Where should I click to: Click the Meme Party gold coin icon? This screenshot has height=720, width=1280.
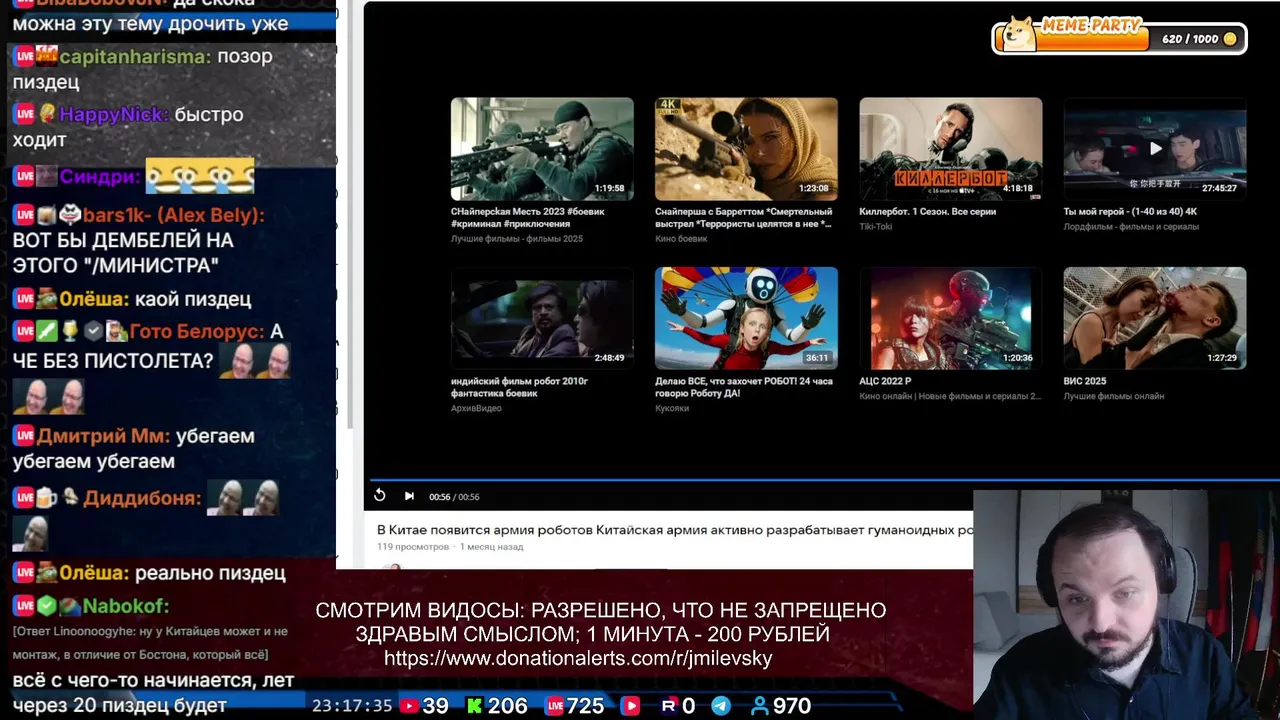[1230, 39]
